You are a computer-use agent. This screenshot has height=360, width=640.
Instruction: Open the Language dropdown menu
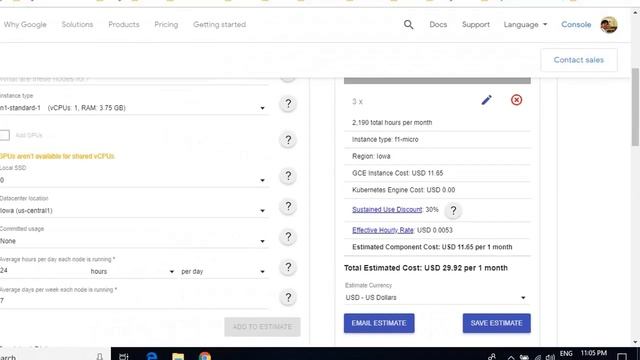[x=525, y=24]
